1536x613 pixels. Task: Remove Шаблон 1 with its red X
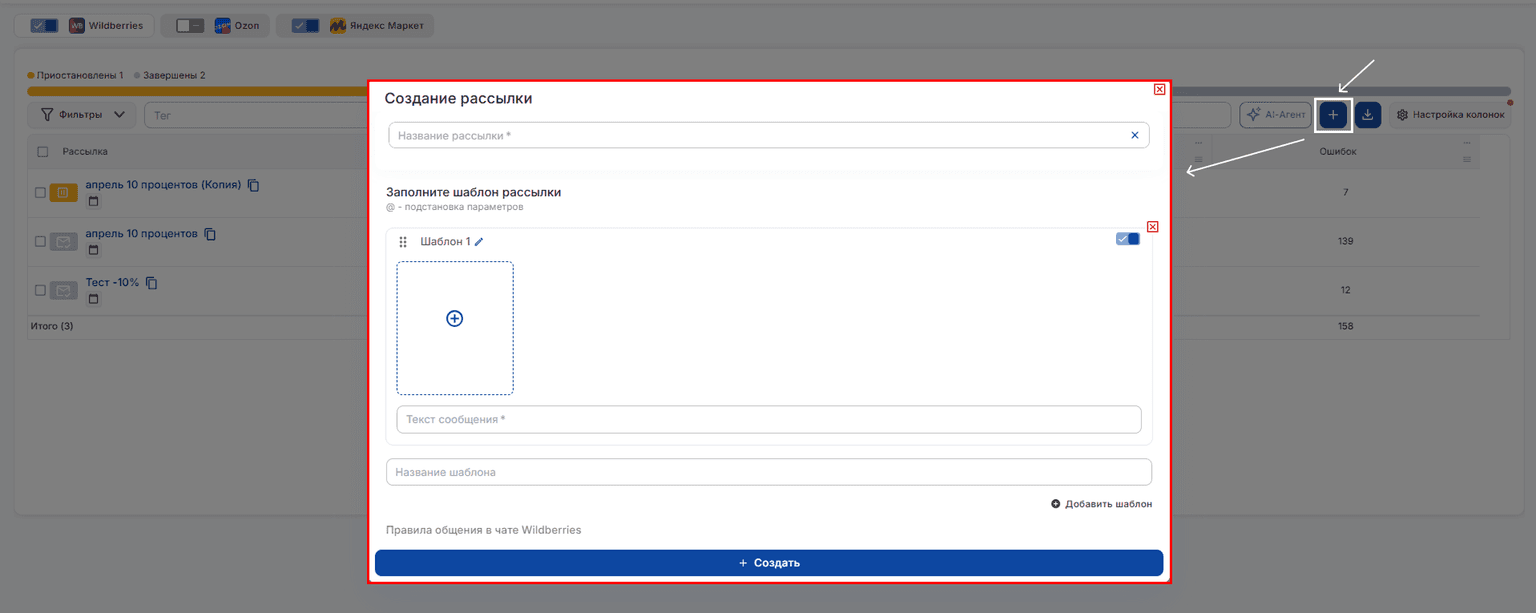click(x=1152, y=227)
